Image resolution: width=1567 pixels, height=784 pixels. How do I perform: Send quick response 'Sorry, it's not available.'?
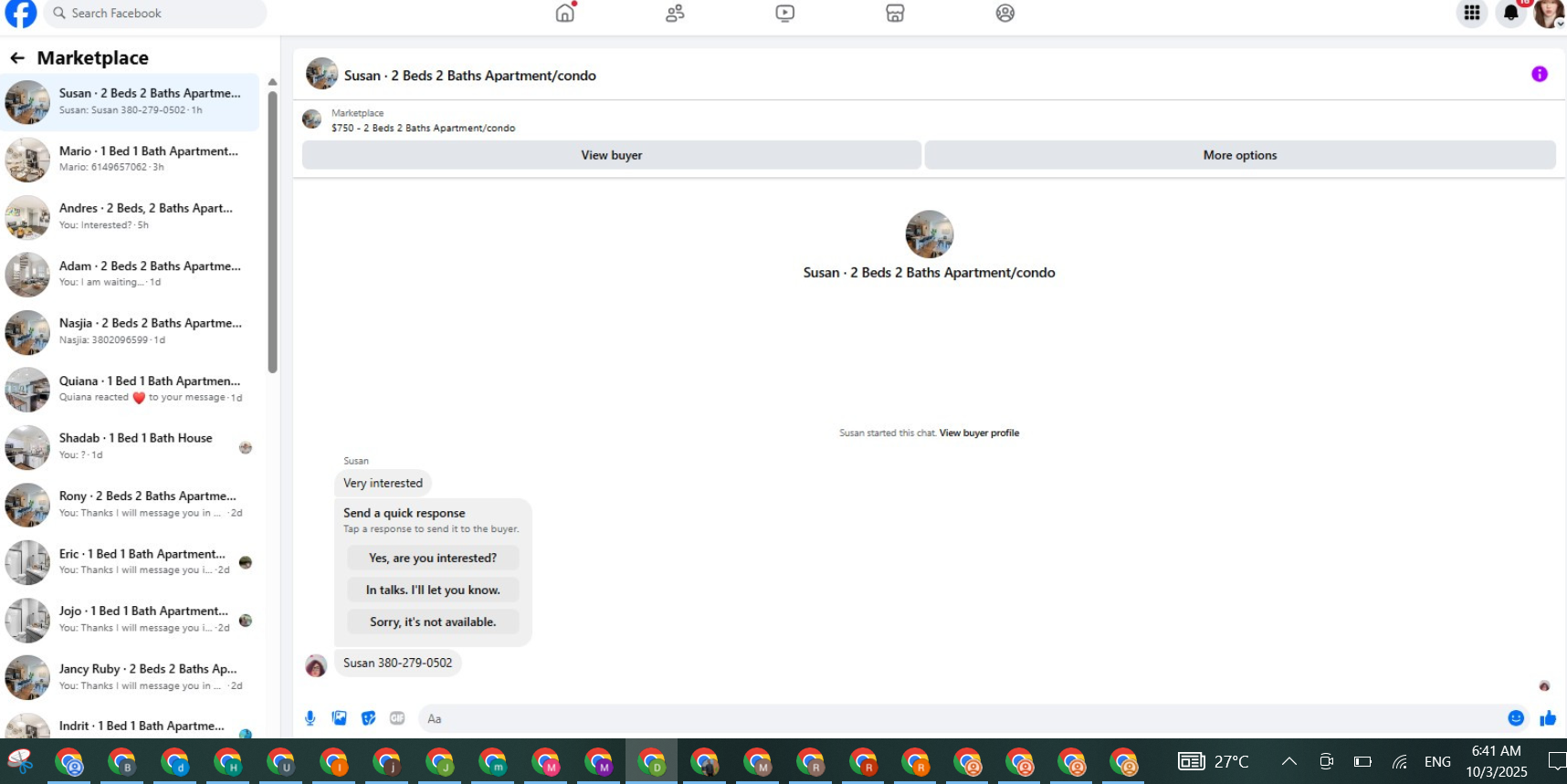433,622
